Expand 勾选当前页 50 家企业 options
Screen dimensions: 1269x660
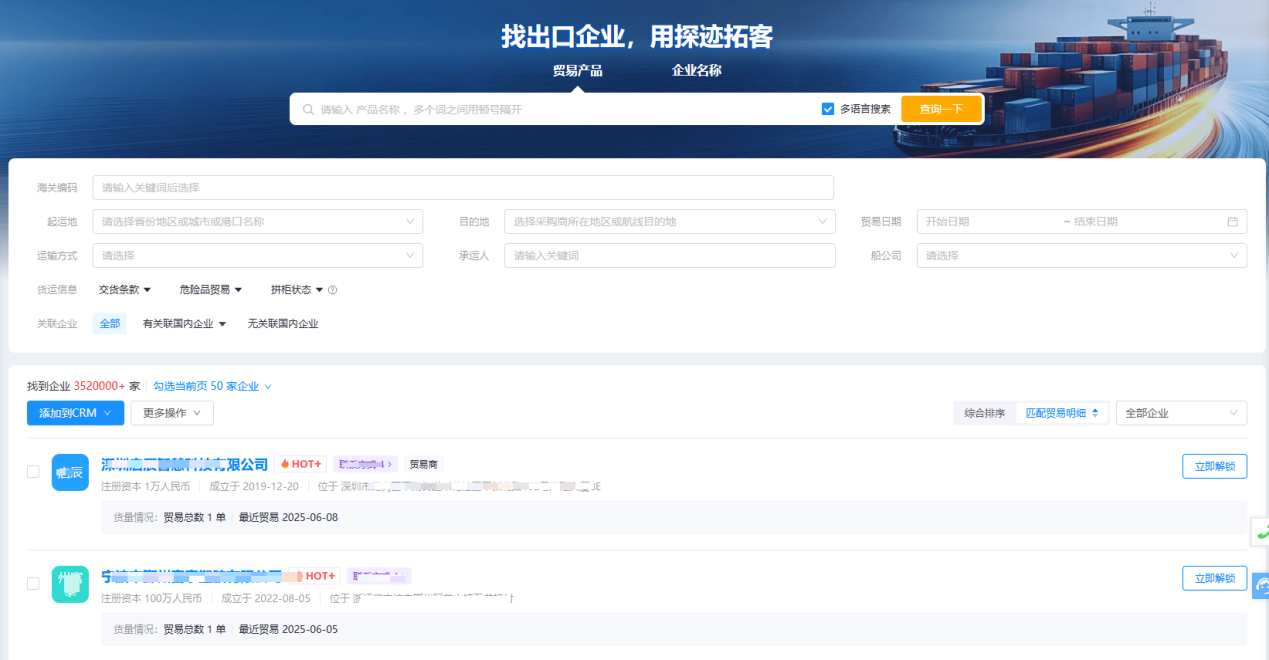[213, 386]
